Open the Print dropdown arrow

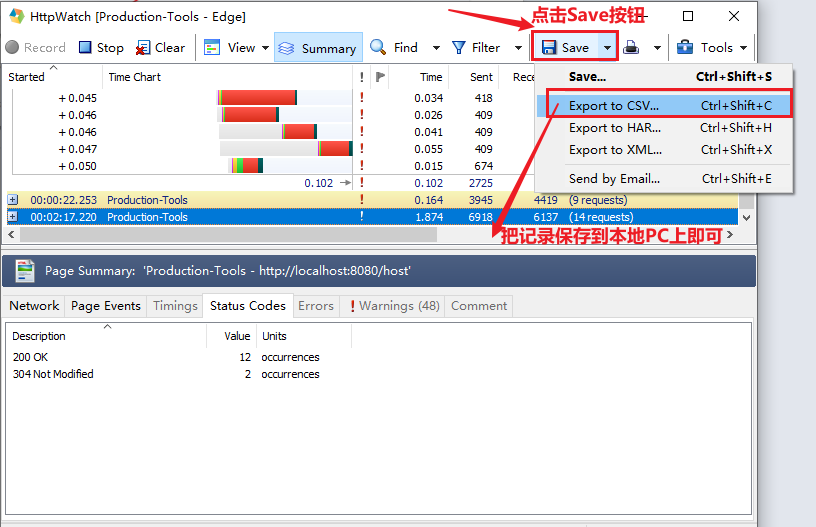tap(657, 48)
